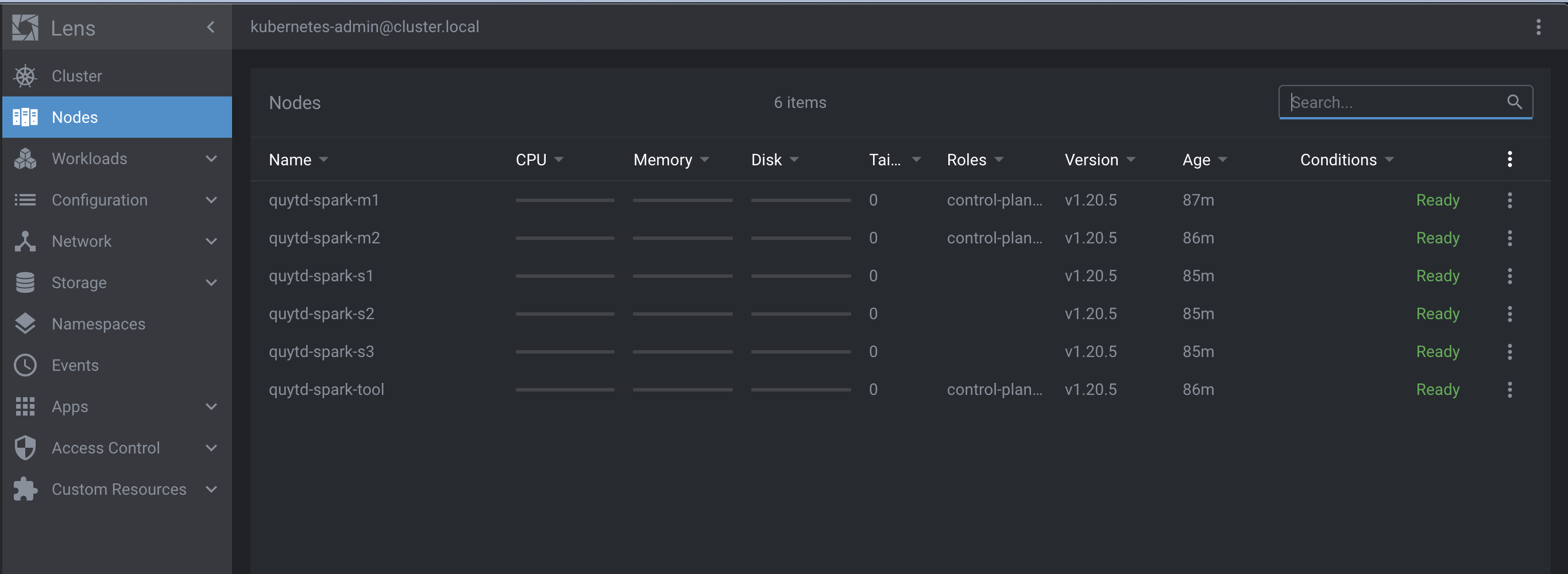This screenshot has width=1568, height=574.
Task: Click the Storage database icon
Action: coord(25,283)
